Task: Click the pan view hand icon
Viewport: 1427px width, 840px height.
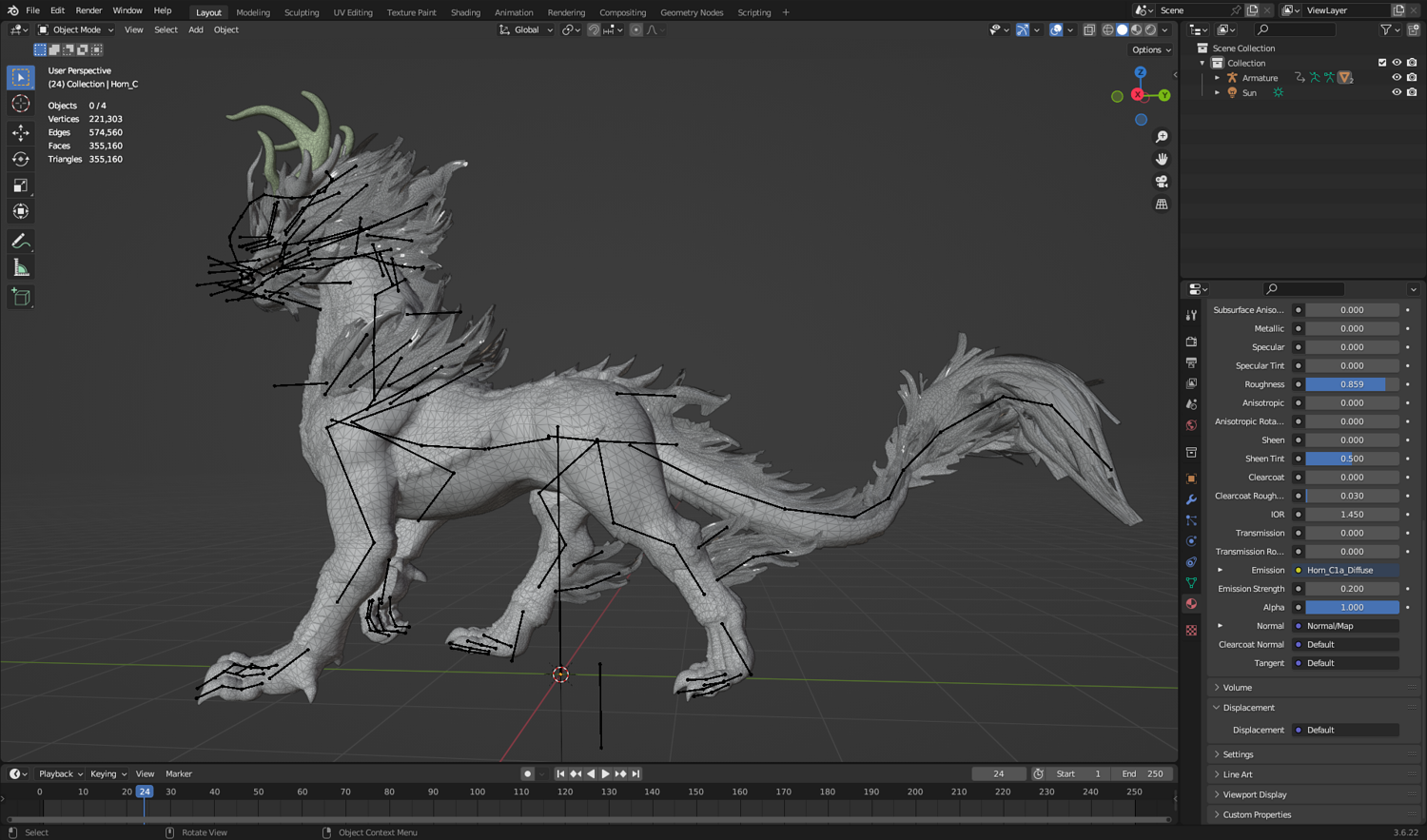Action: pos(1162,159)
